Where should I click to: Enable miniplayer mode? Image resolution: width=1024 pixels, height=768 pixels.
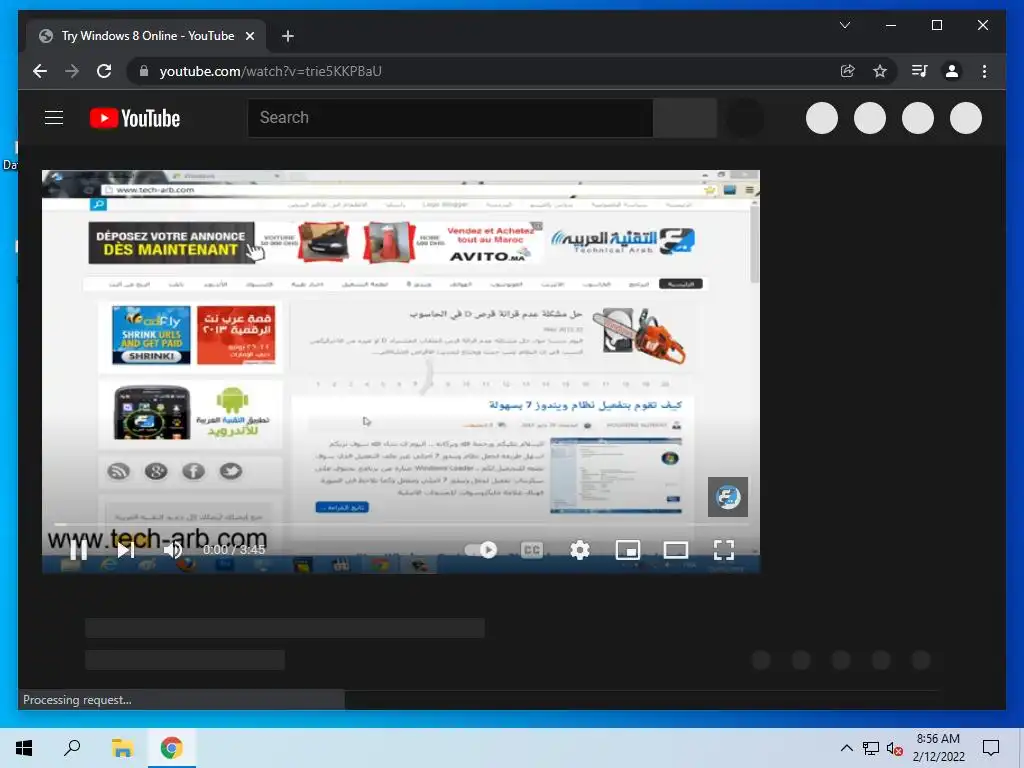pos(628,550)
